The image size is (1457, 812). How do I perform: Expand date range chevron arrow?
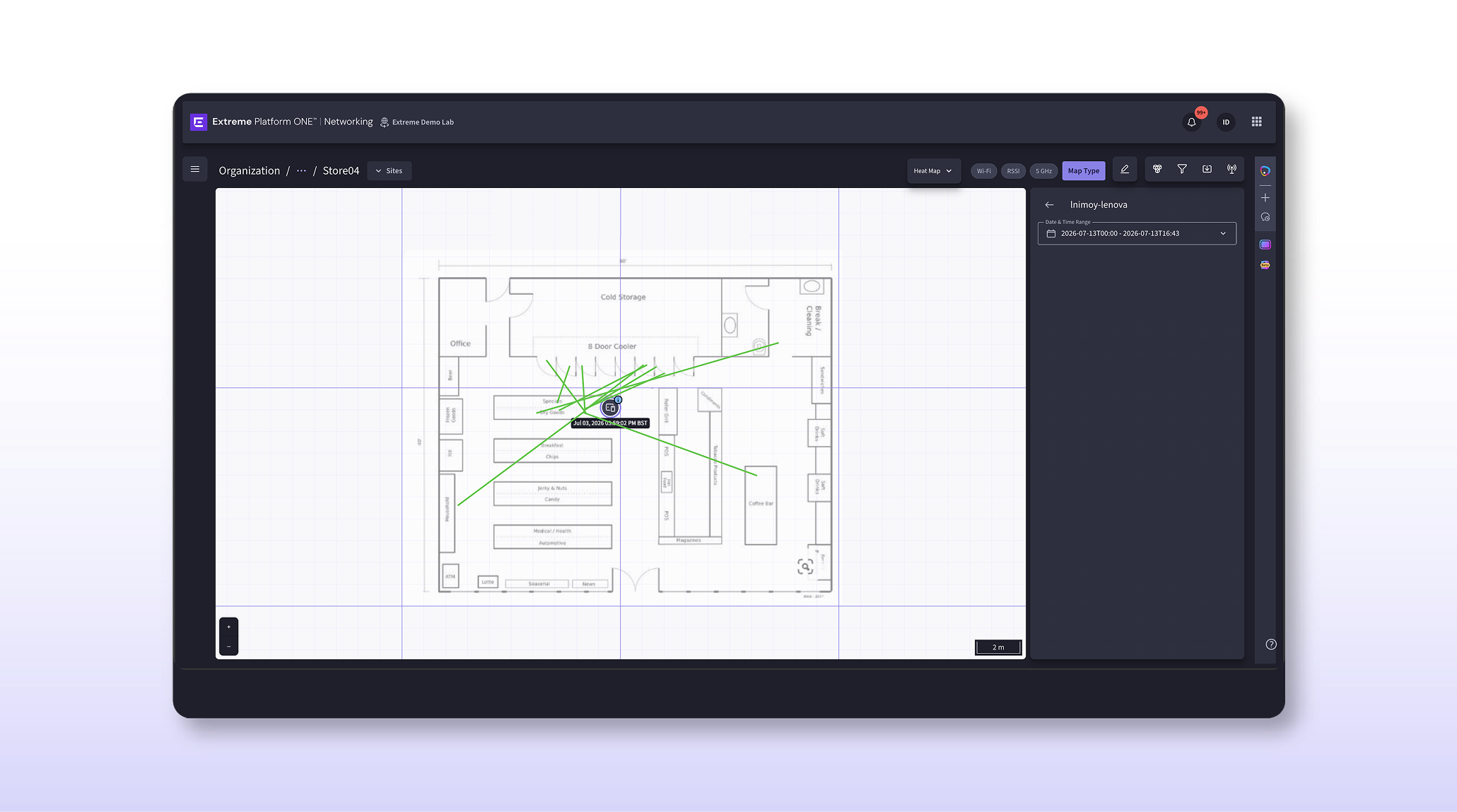(1223, 233)
